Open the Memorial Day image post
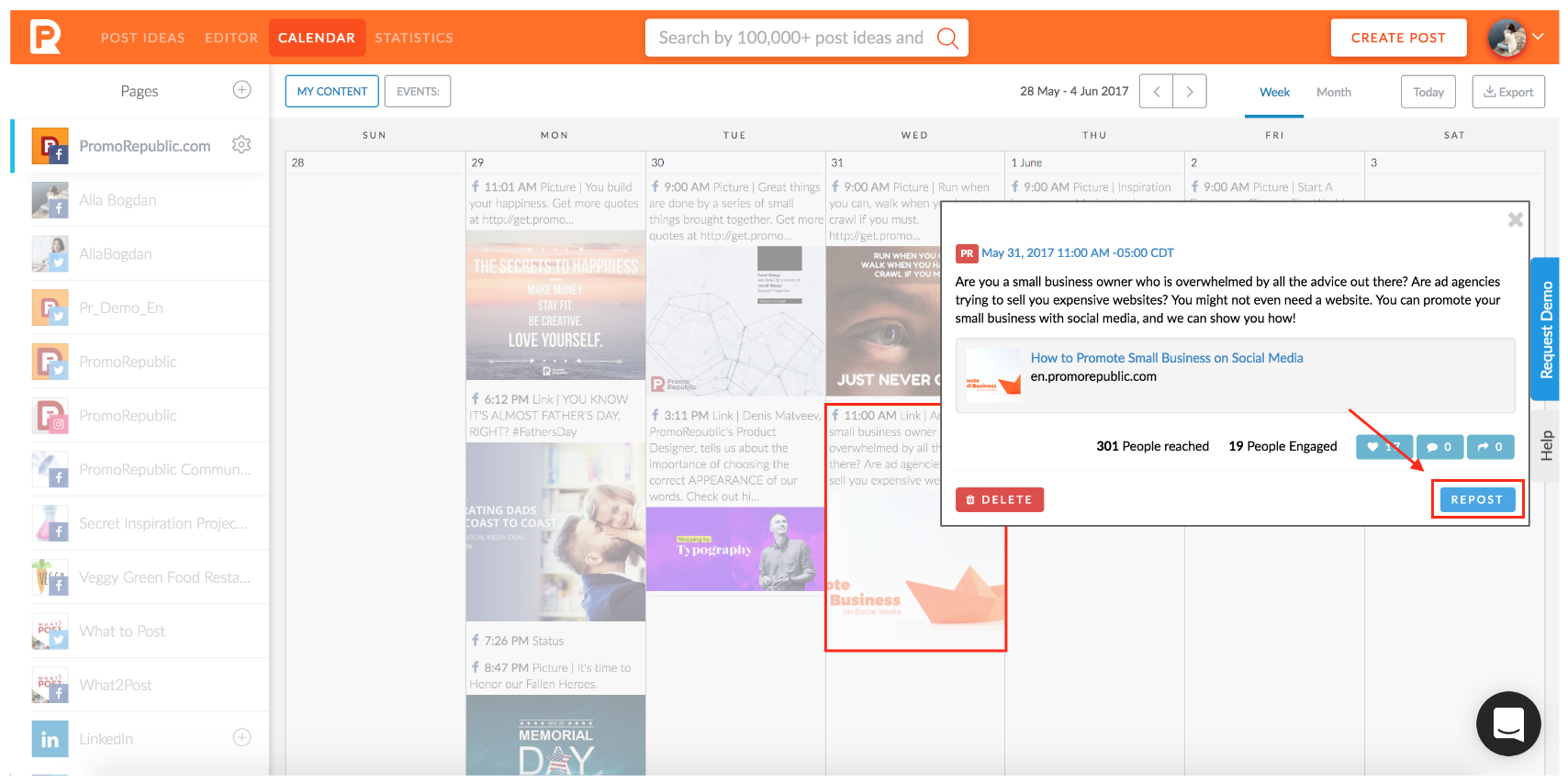Screen dimensions: 1568x782 pos(555,735)
